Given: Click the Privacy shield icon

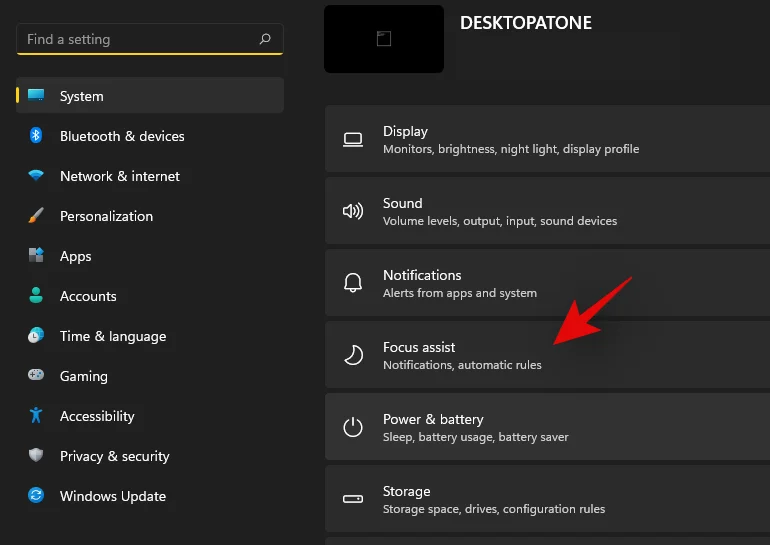Looking at the screenshot, I should pyautogui.click(x=36, y=455).
